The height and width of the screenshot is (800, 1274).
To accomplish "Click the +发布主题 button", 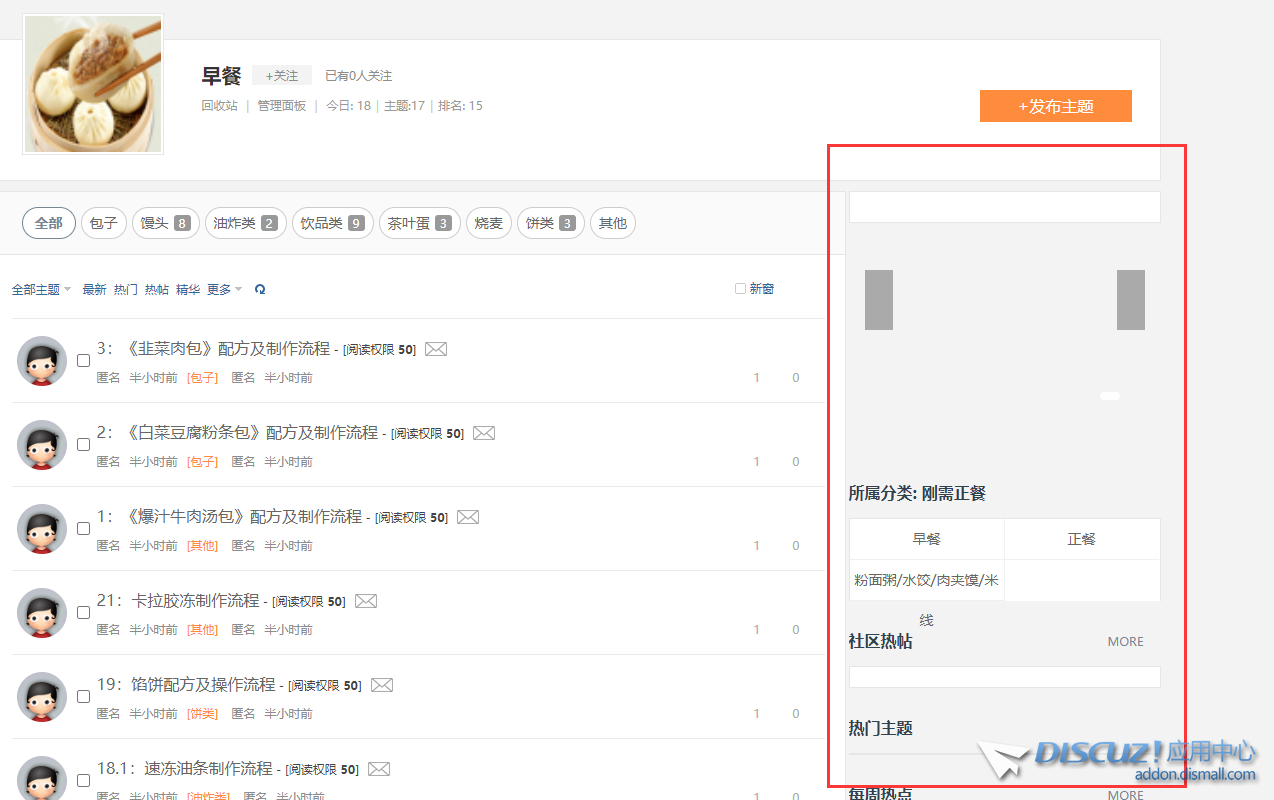I will 1055,106.
